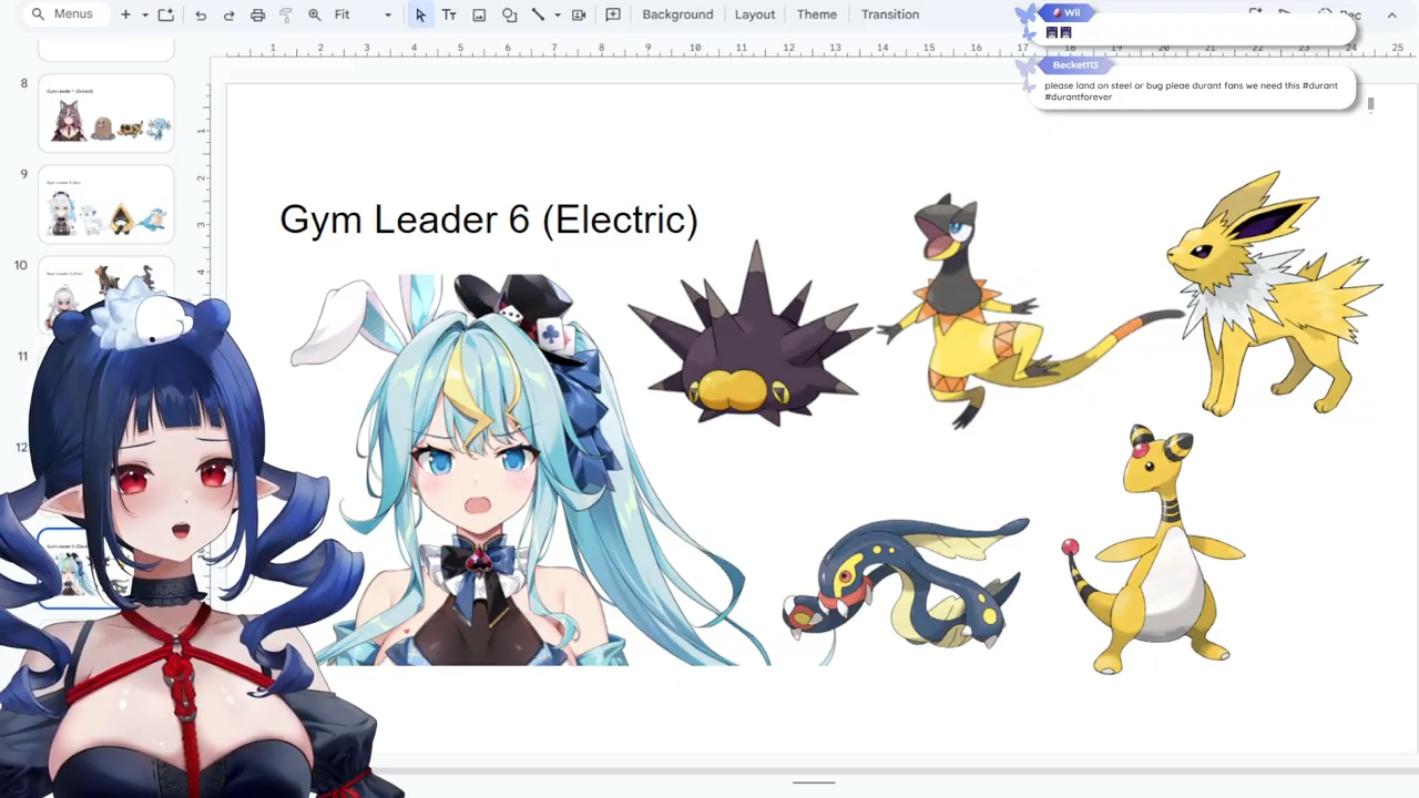1419x798 pixels.
Task: Click the Wil chat username badge
Action: pyautogui.click(x=1066, y=13)
